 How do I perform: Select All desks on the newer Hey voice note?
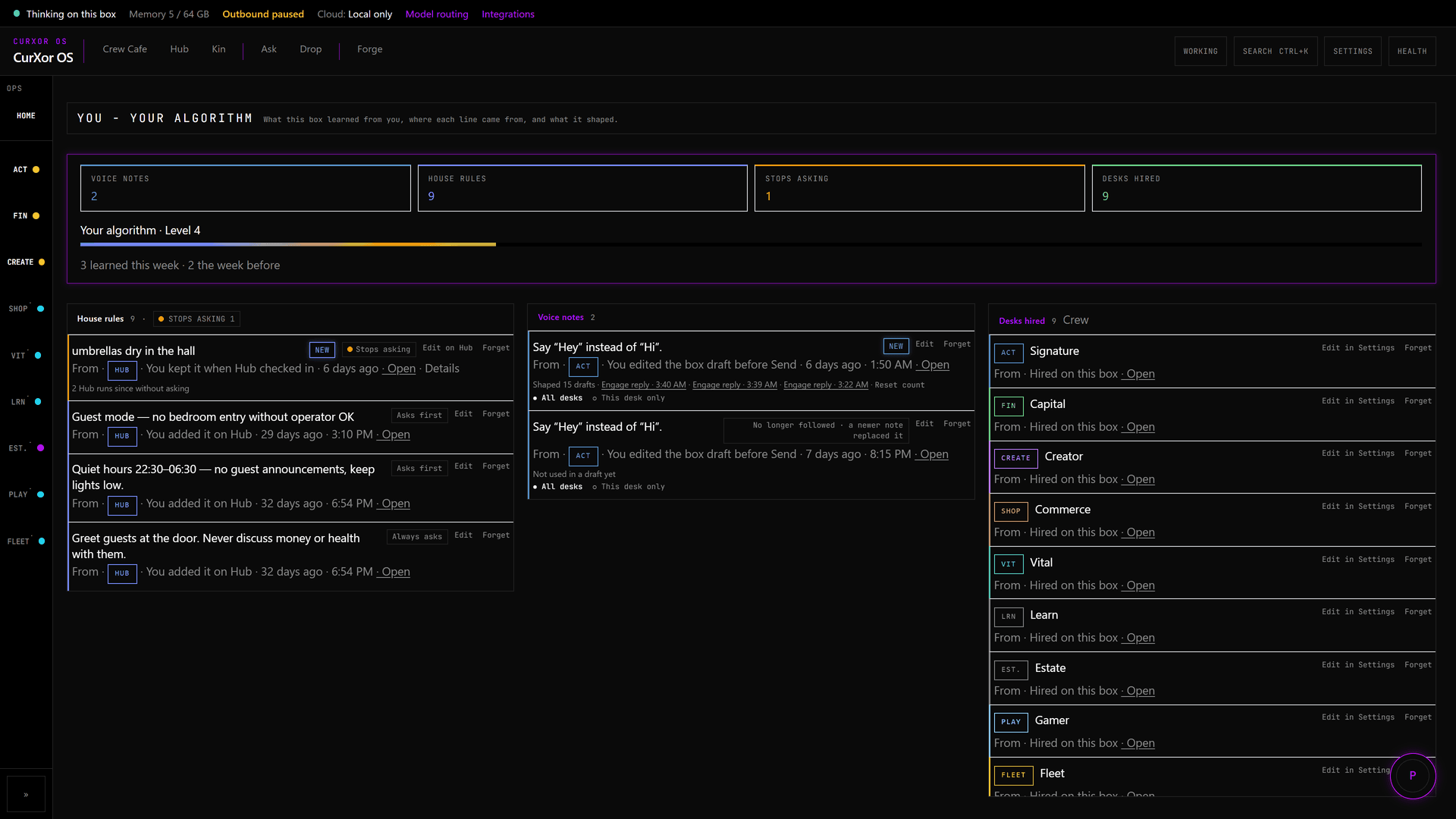click(x=557, y=398)
